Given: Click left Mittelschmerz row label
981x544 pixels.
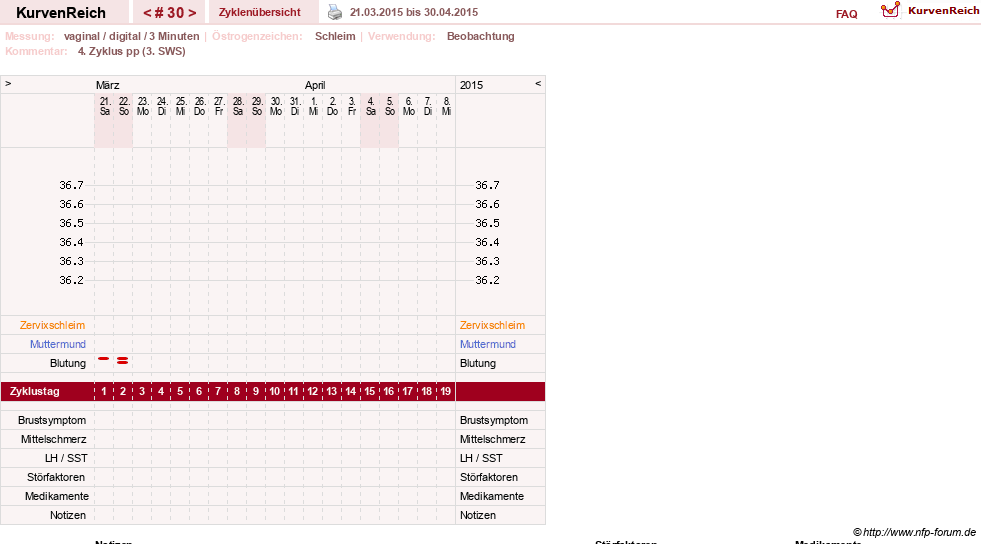Looking at the screenshot, I should 54,439.
